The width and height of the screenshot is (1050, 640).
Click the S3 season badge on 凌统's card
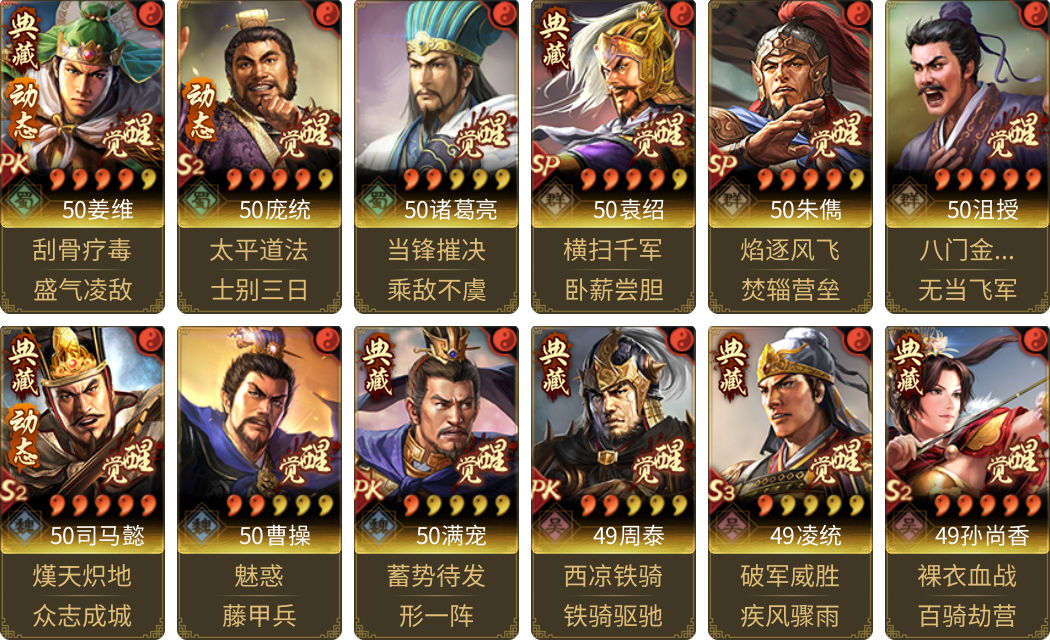point(723,491)
